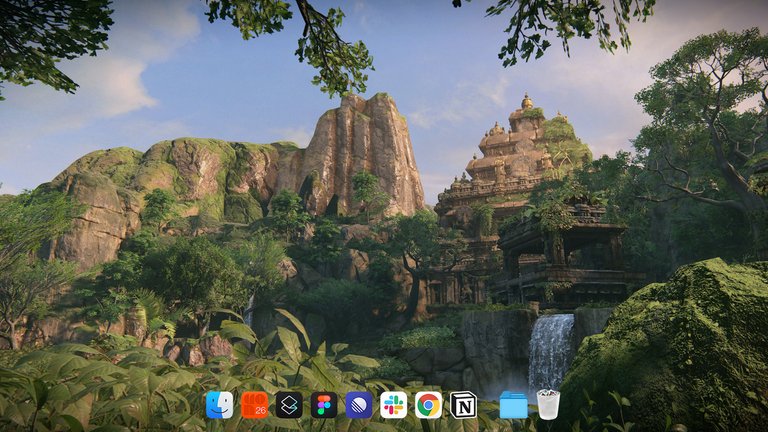This screenshot has width=768, height=432.
Task: Open Finder from the dock
Action: pyautogui.click(x=219, y=405)
